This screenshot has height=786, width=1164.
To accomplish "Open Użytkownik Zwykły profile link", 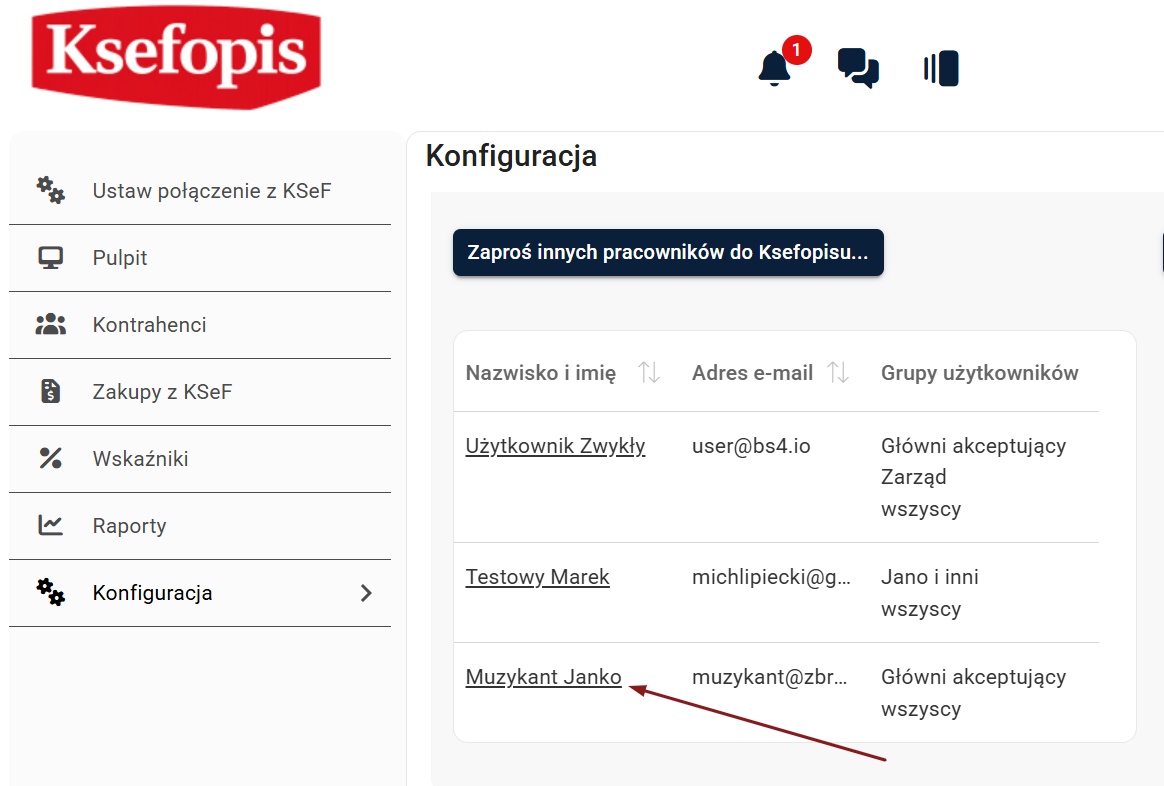I will point(555,446).
